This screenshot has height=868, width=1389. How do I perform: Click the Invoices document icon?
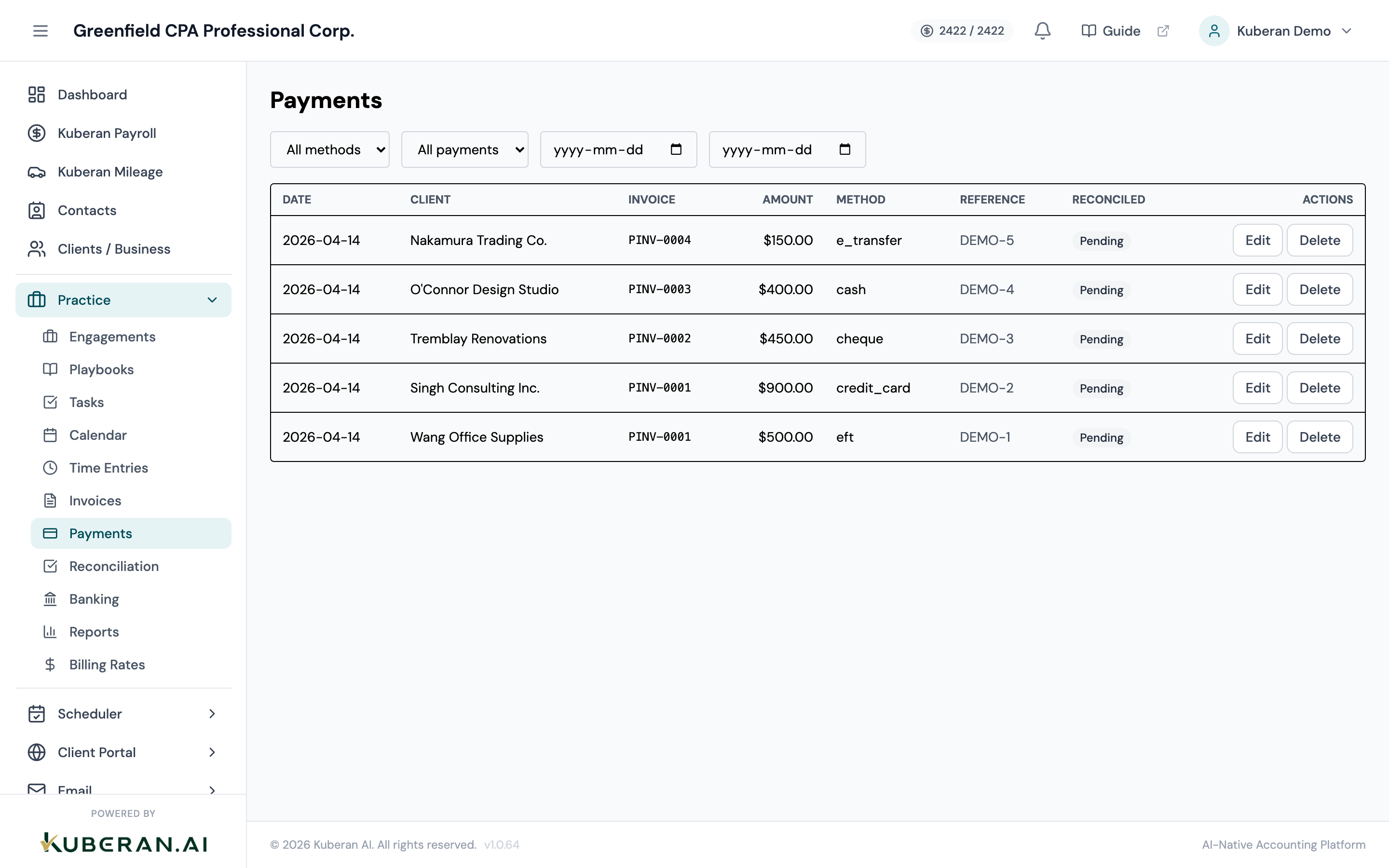tap(50, 500)
